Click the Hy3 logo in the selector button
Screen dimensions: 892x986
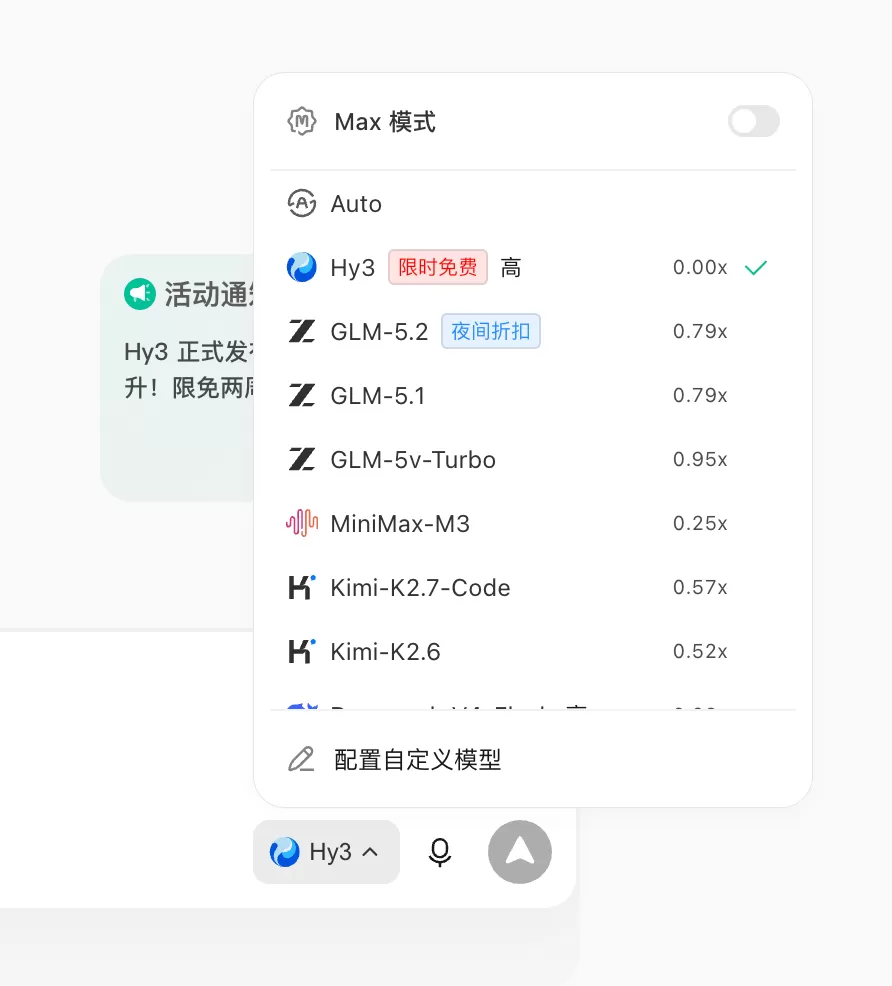point(284,852)
